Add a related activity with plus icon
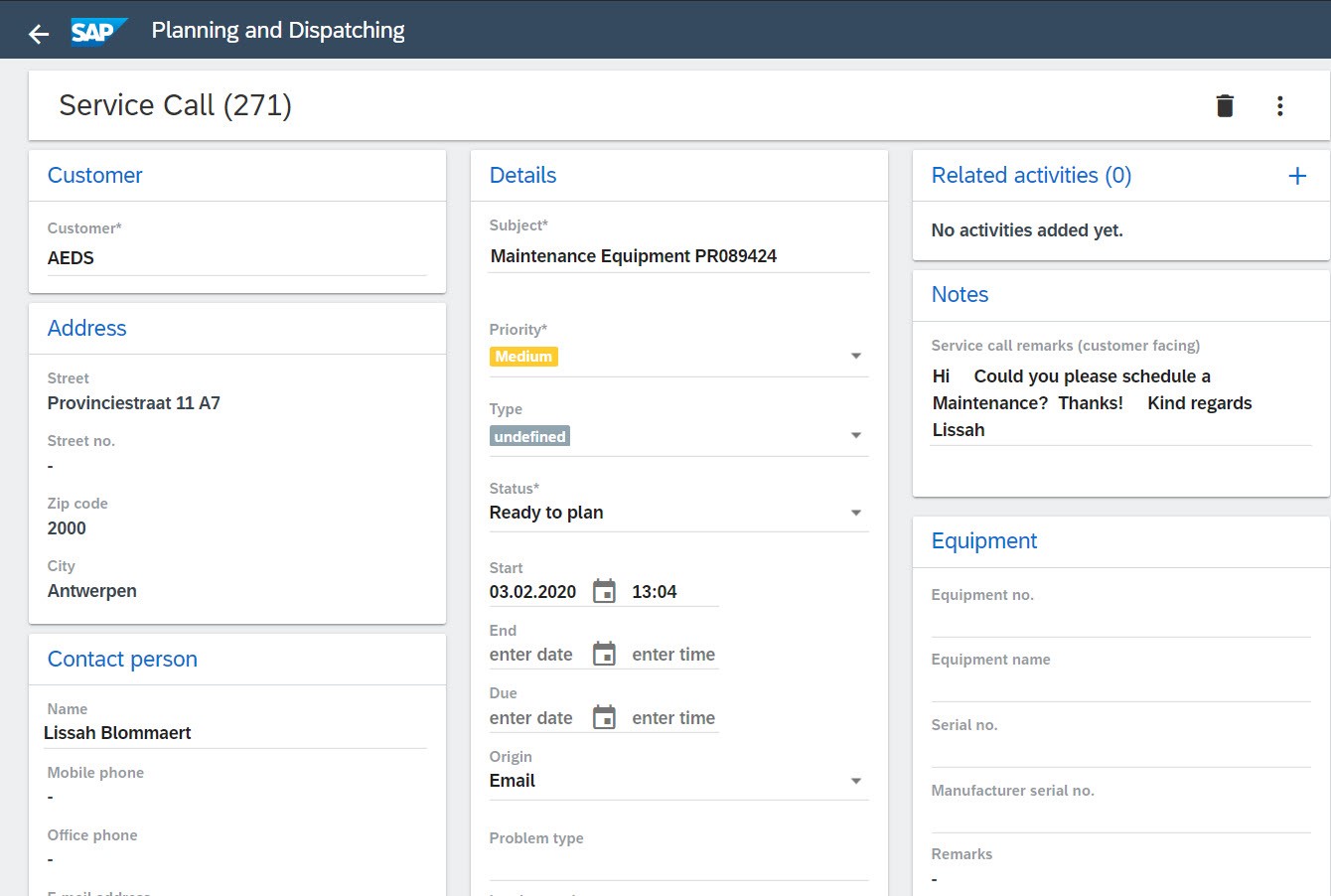Viewport: 1331px width, 896px height. click(x=1296, y=176)
